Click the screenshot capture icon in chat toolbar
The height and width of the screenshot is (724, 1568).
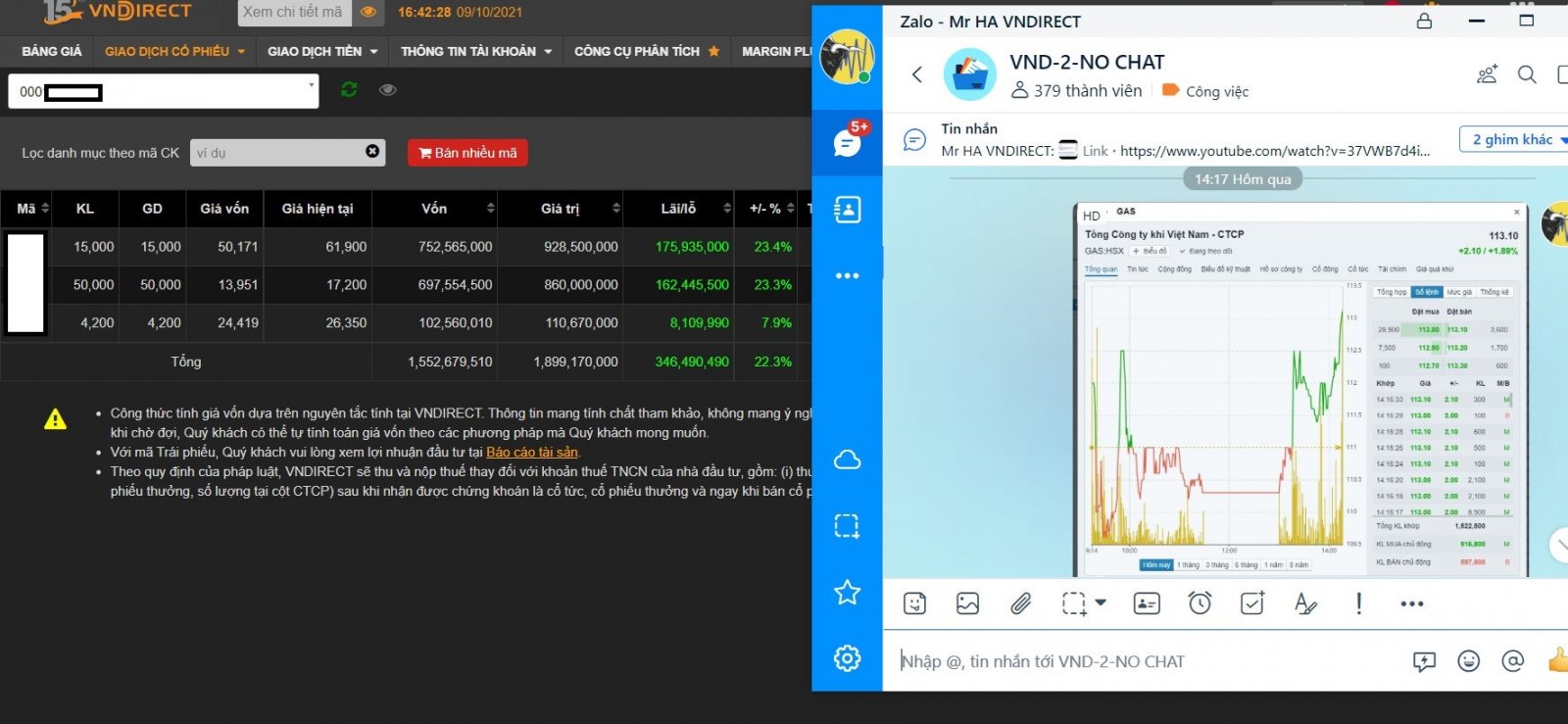pos(1074,603)
